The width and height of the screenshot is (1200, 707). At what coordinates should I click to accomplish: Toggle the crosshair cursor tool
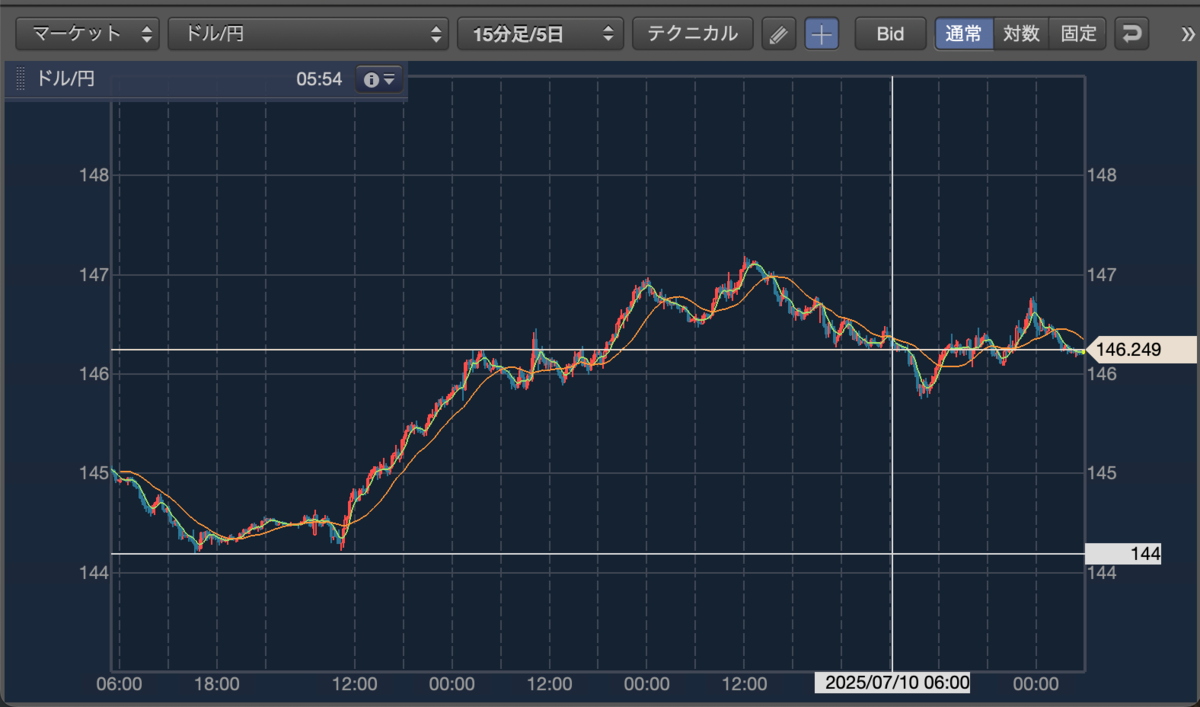[822, 34]
